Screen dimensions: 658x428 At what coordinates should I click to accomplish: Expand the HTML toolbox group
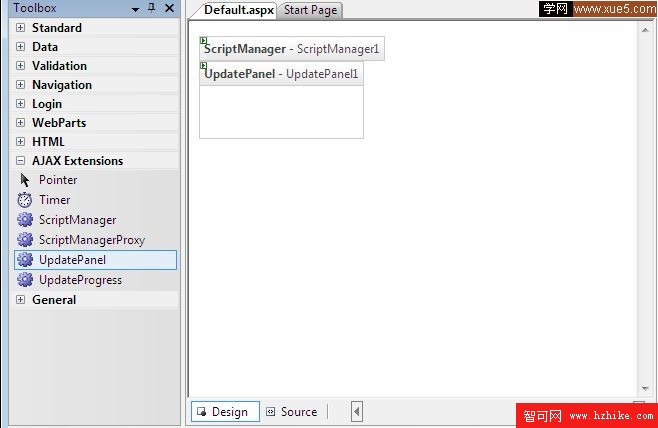[20, 141]
